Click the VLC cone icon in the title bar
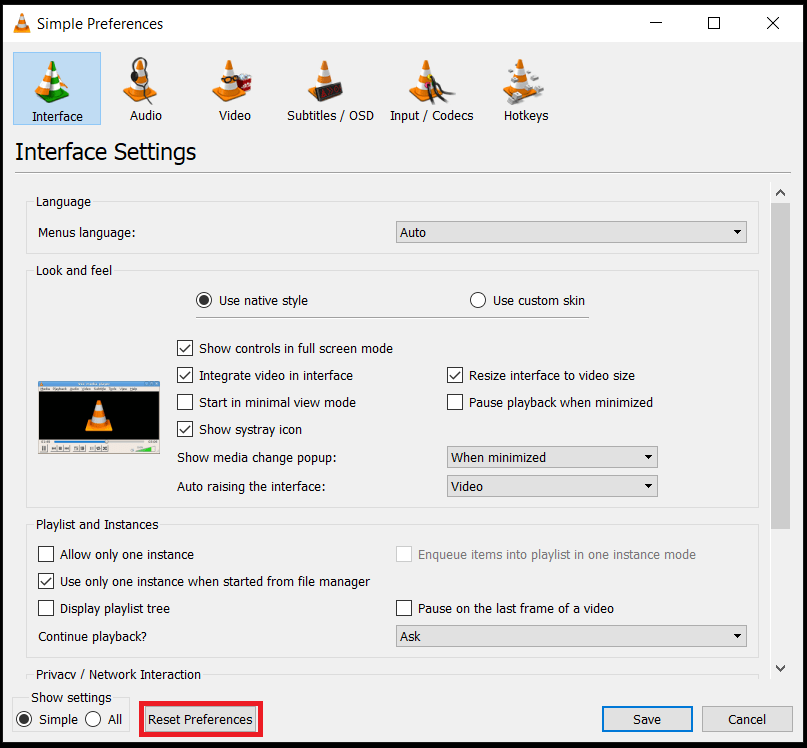 tap(21, 22)
